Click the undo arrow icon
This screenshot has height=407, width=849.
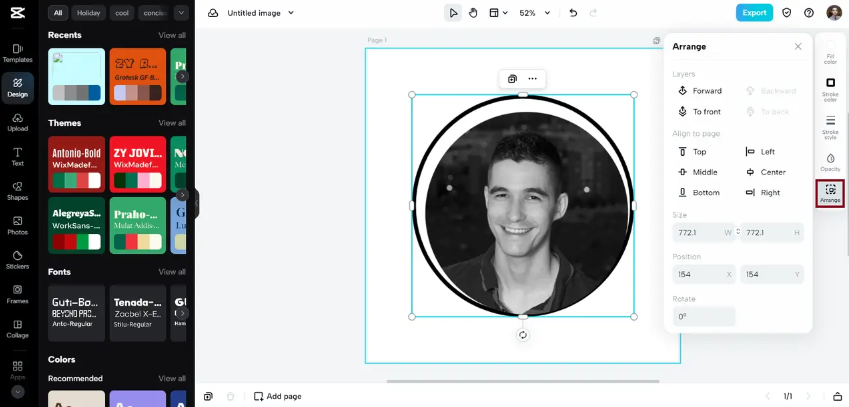click(x=573, y=13)
